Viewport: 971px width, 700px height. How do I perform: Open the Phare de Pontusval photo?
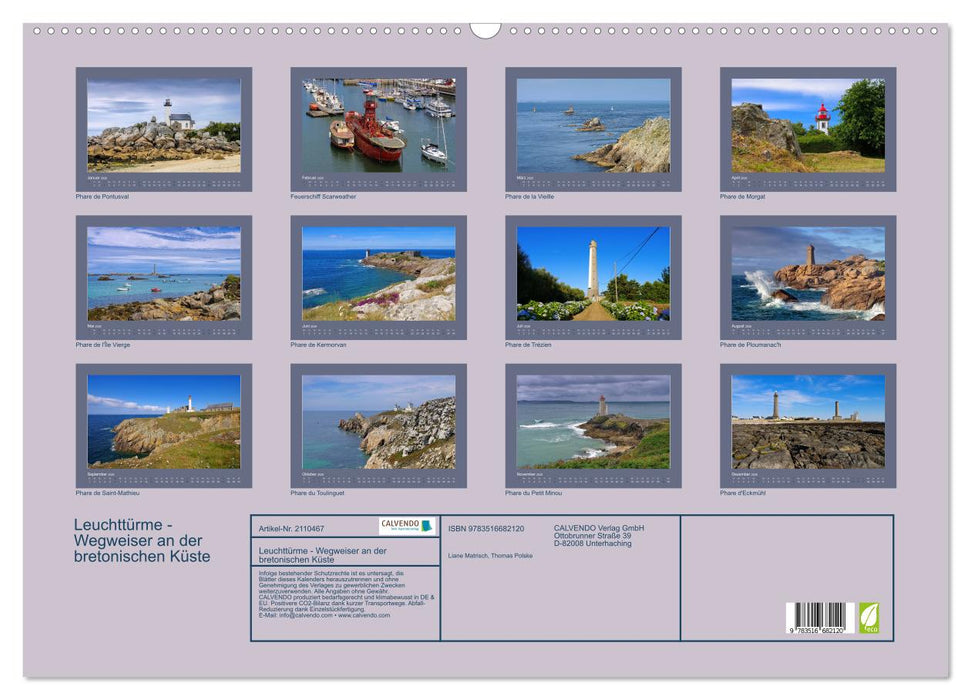[164, 125]
